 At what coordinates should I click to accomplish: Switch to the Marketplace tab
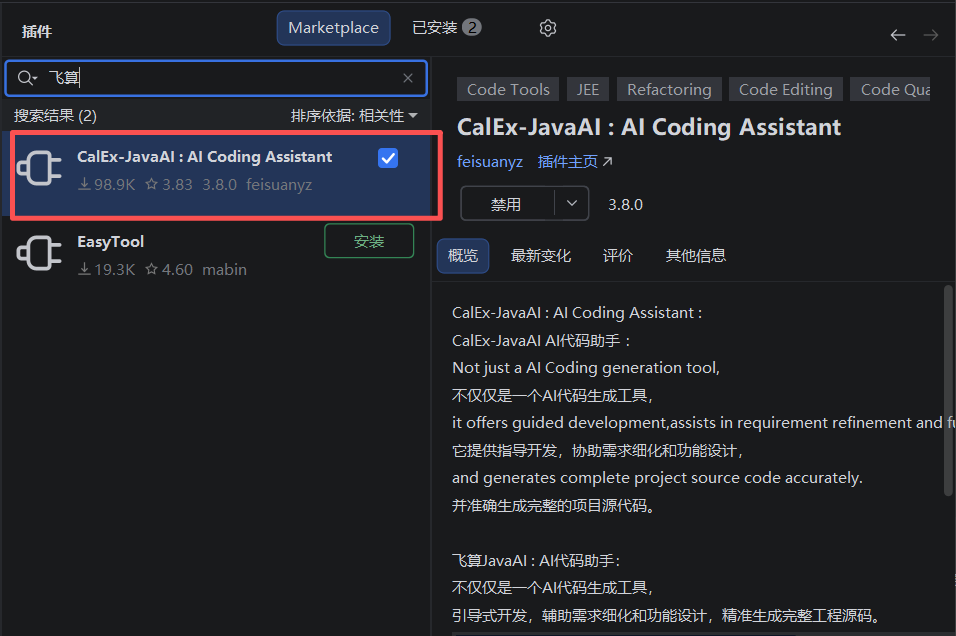click(334, 28)
